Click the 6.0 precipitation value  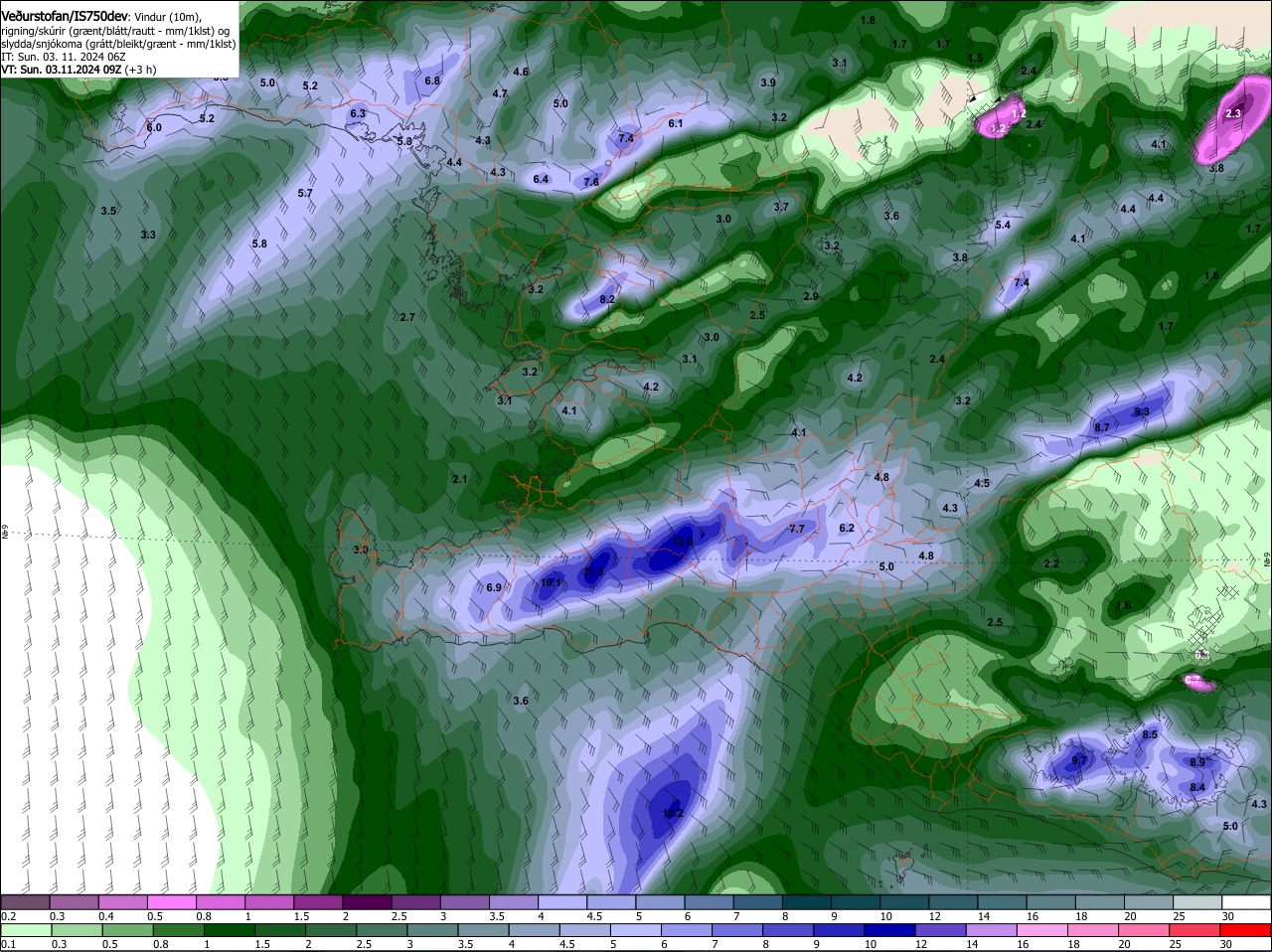pyautogui.click(x=154, y=128)
